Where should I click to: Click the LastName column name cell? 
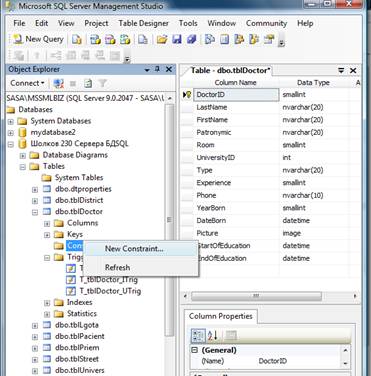236,107
